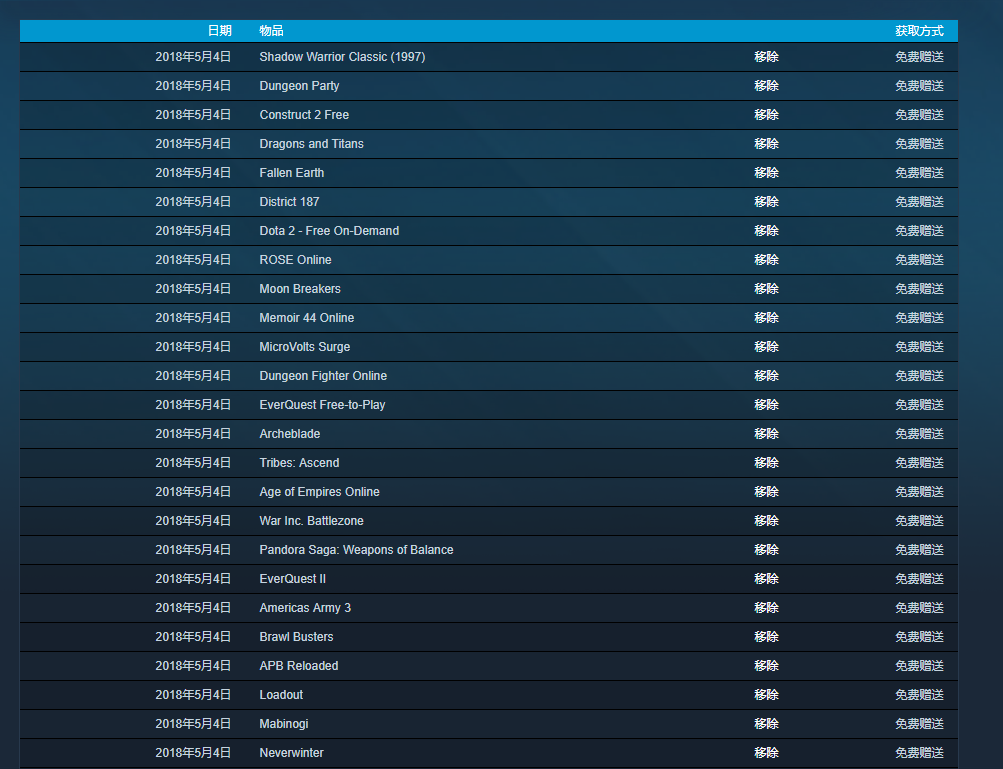The image size is (1003, 769).
Task: Click the 日期 column header
Action: click(219, 31)
